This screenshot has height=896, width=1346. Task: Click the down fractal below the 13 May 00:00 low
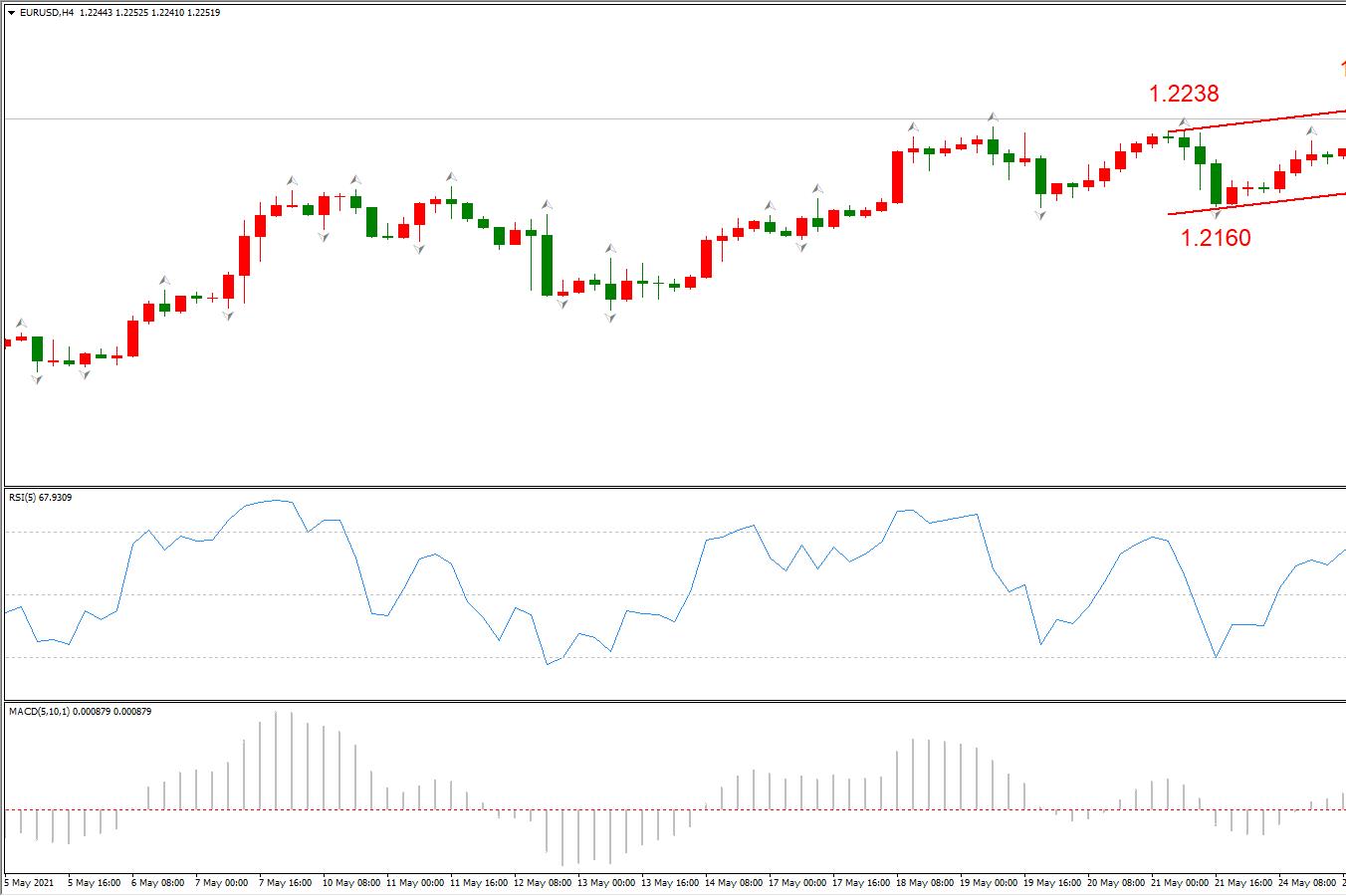tap(610, 317)
